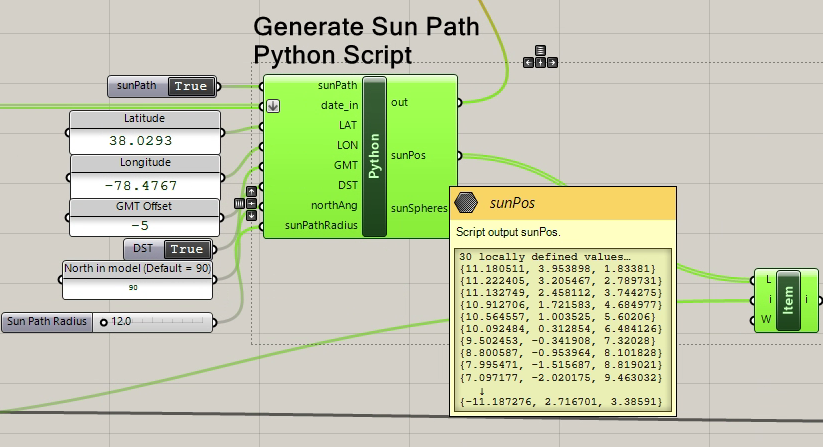Click the Generate Sun Path group title
Screen dimensions: 823x447
(x=366, y=40)
